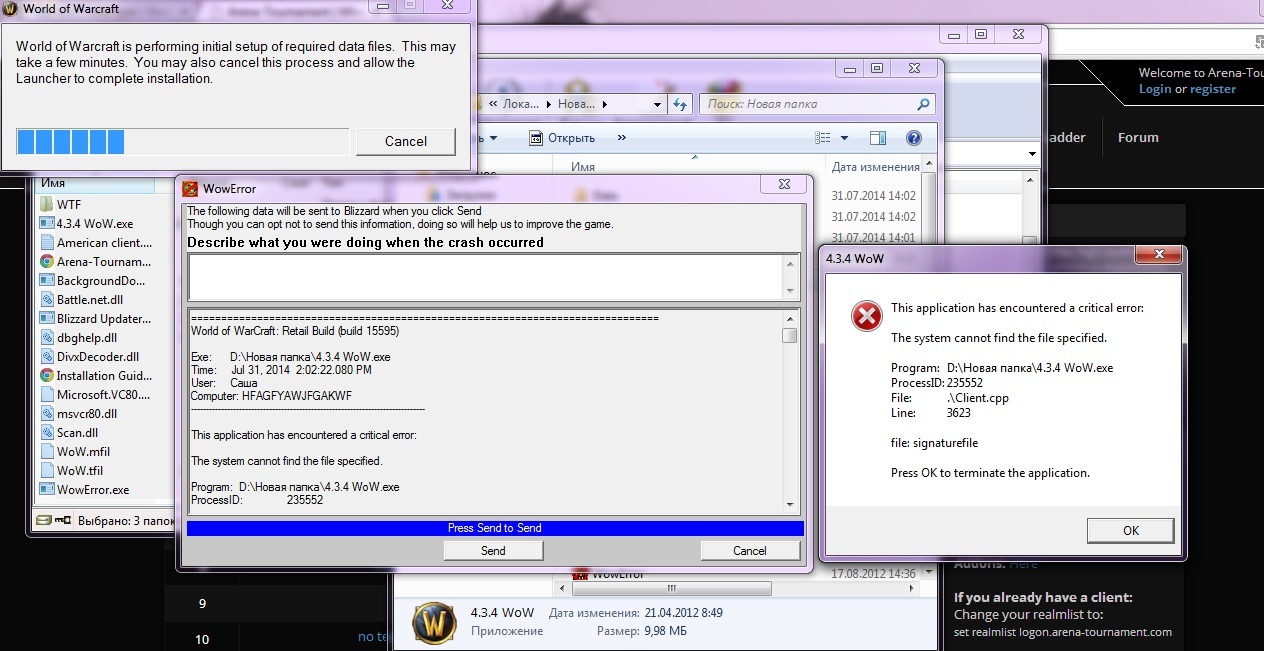Click the Installation Guid... Chrome icon
Screen dimensions: 1264x651
(x=47, y=376)
